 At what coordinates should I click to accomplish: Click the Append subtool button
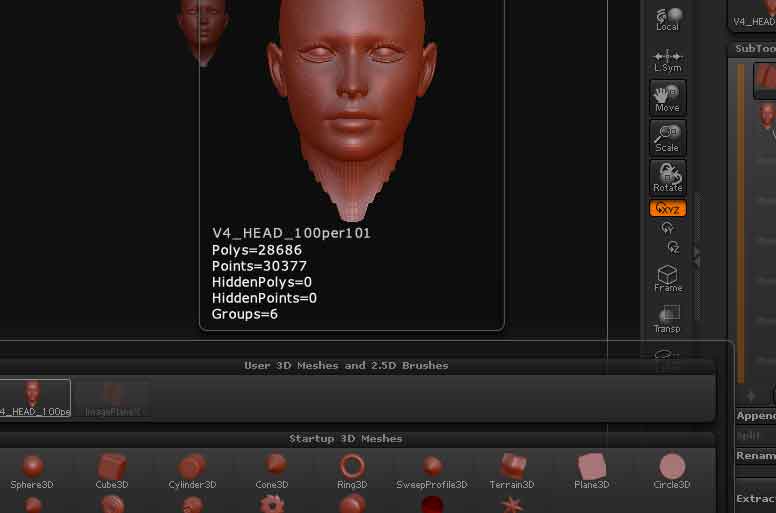[755, 416]
